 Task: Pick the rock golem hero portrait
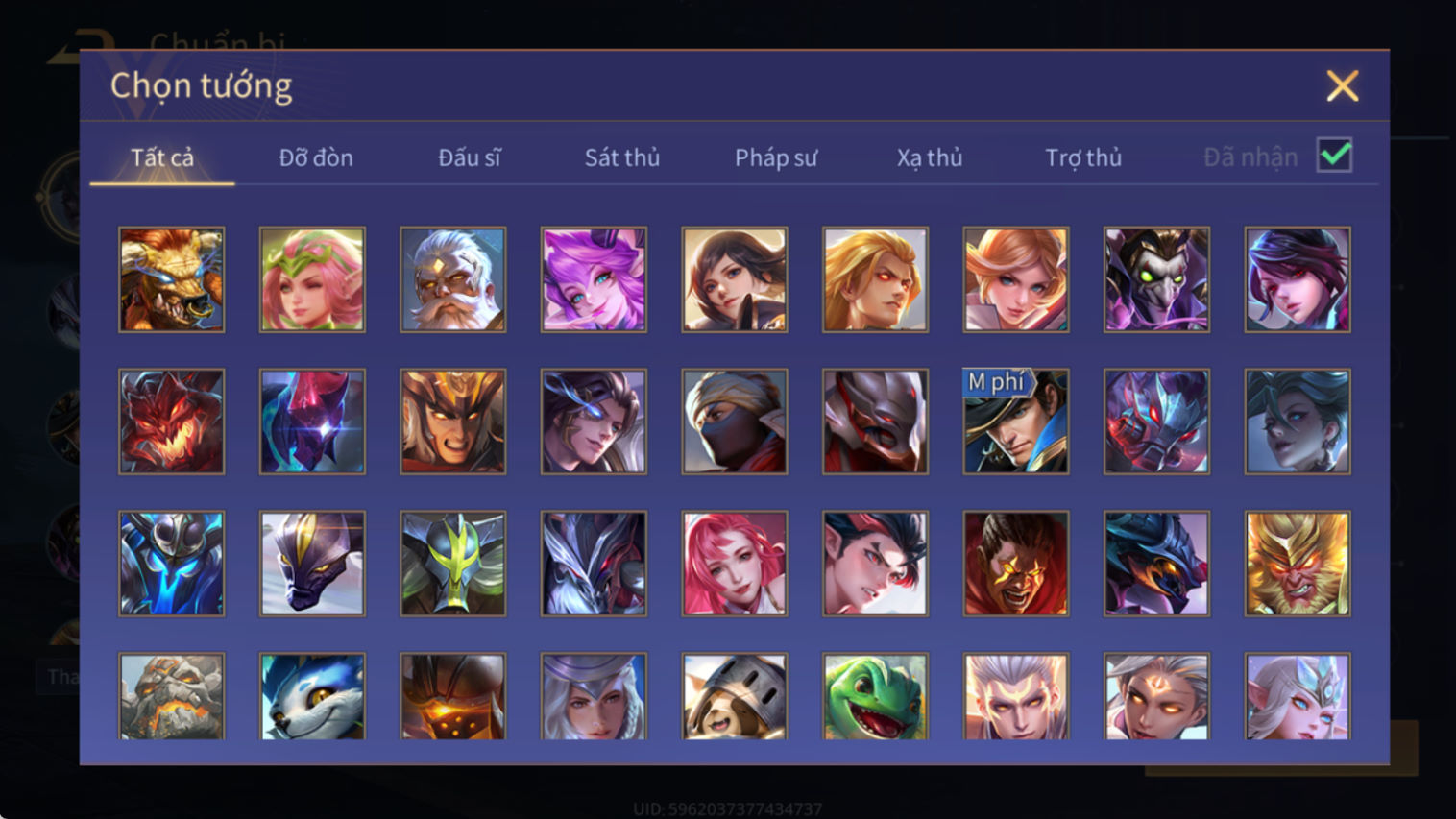click(x=171, y=697)
